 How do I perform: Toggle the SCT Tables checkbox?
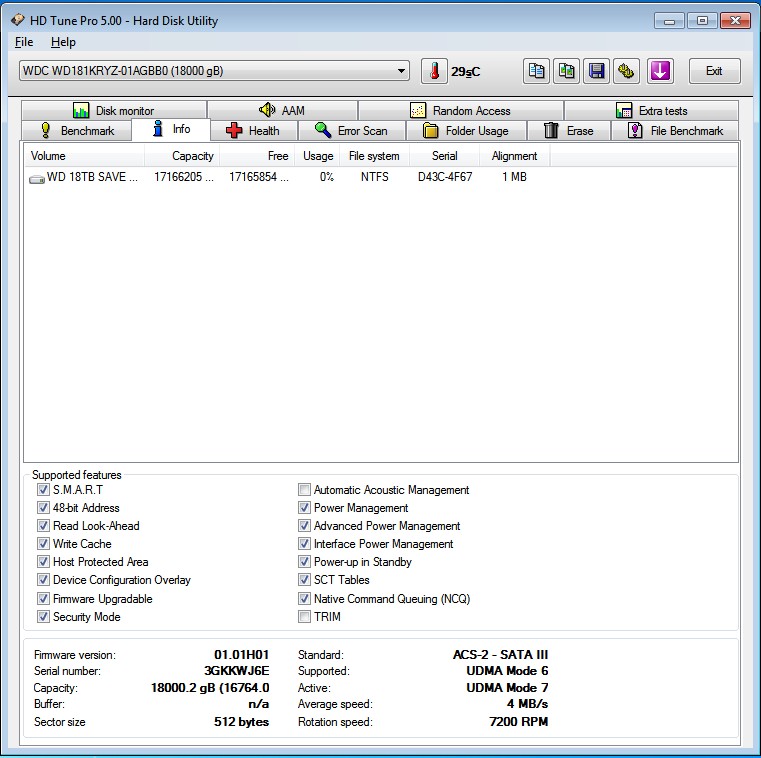pos(304,579)
